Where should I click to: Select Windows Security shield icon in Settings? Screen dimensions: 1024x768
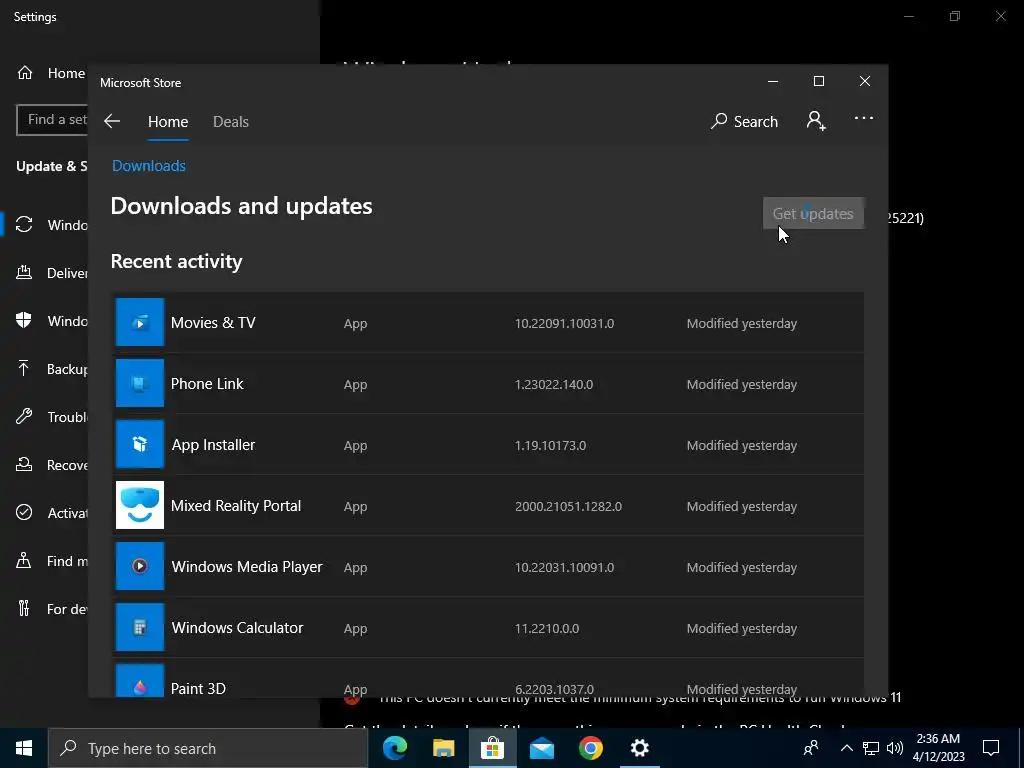click(x=24, y=320)
